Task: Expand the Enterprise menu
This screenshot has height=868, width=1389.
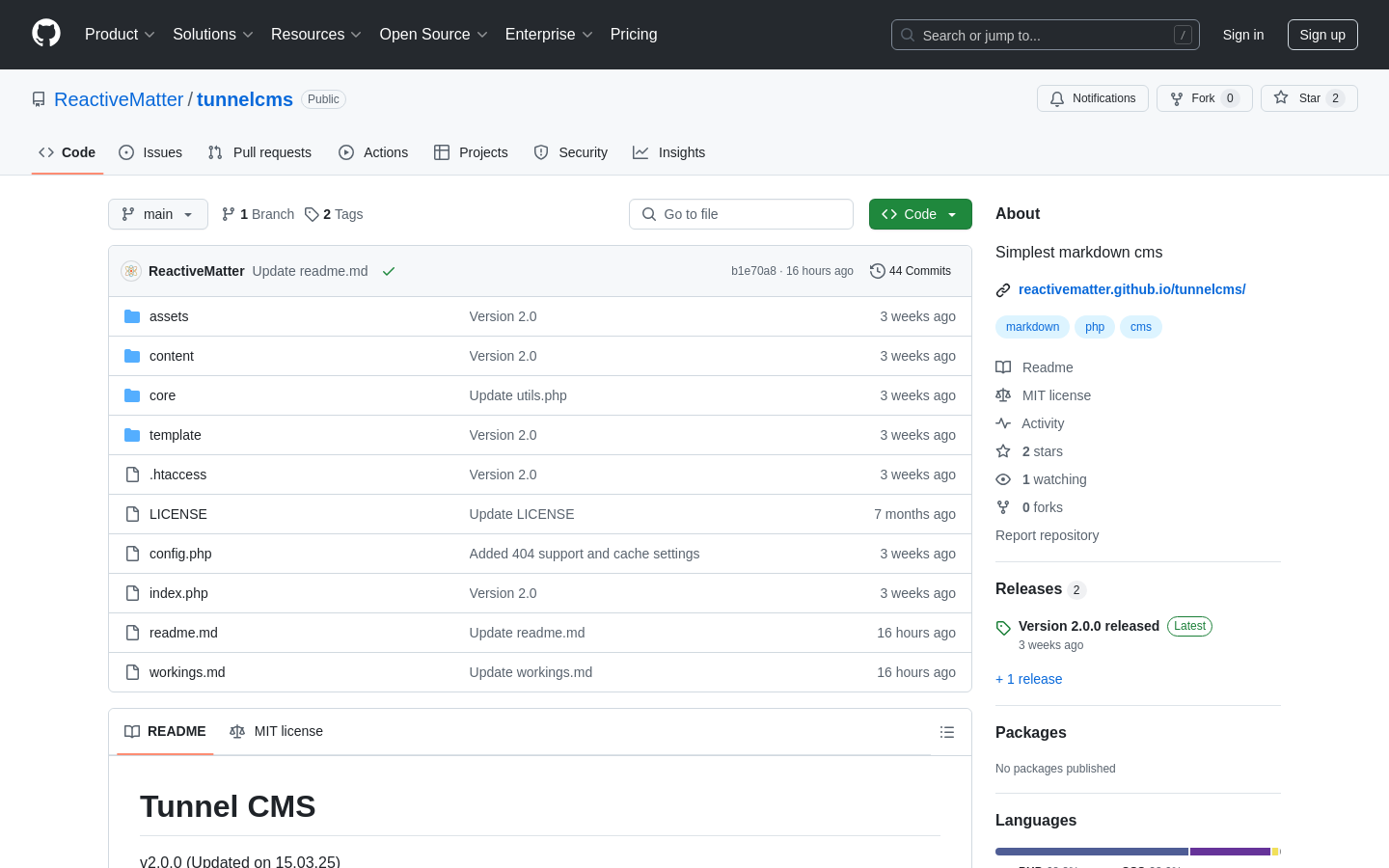Action: click(x=549, y=35)
